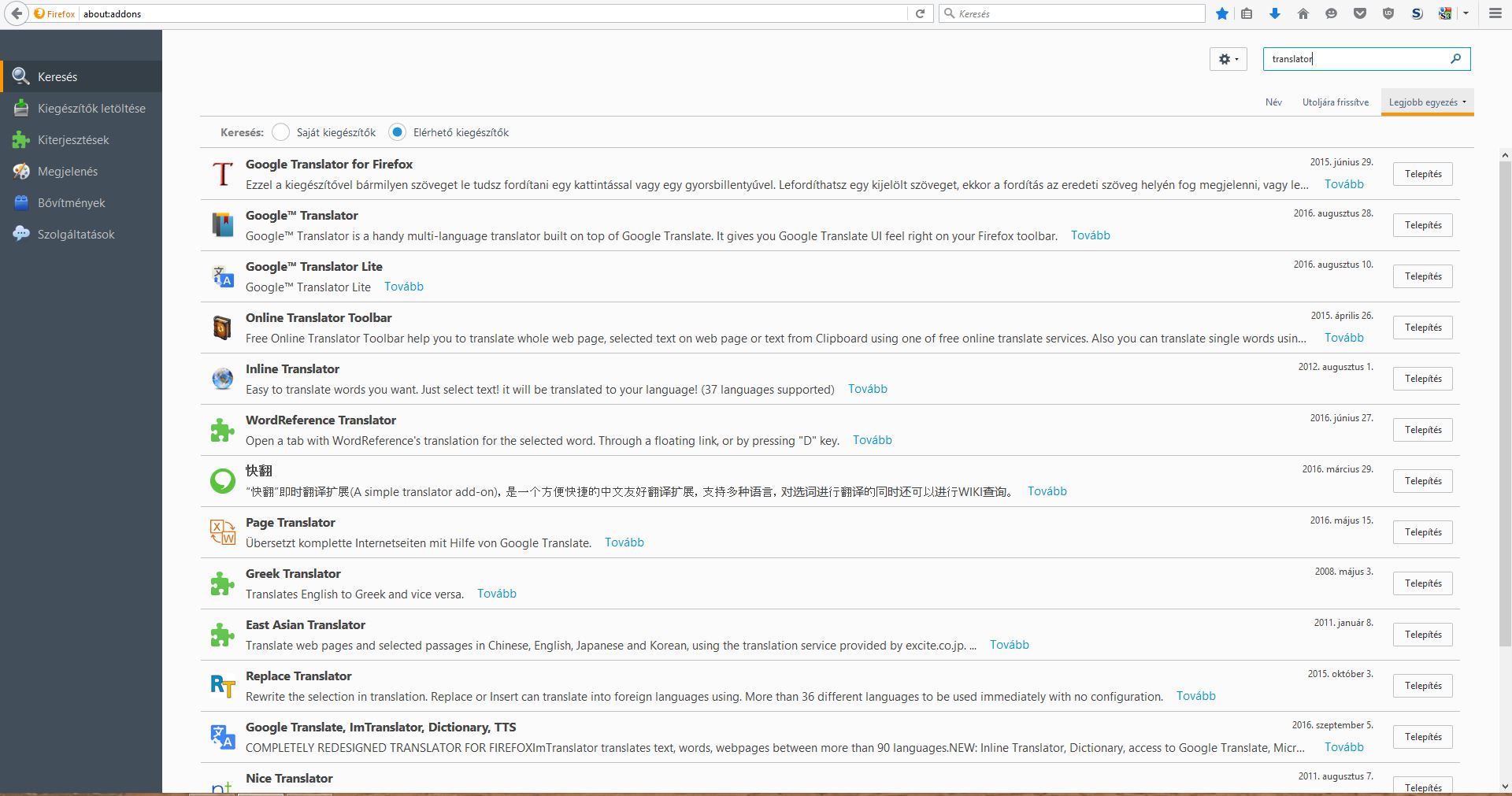Open Bővítmények in sidebar

tap(81, 202)
